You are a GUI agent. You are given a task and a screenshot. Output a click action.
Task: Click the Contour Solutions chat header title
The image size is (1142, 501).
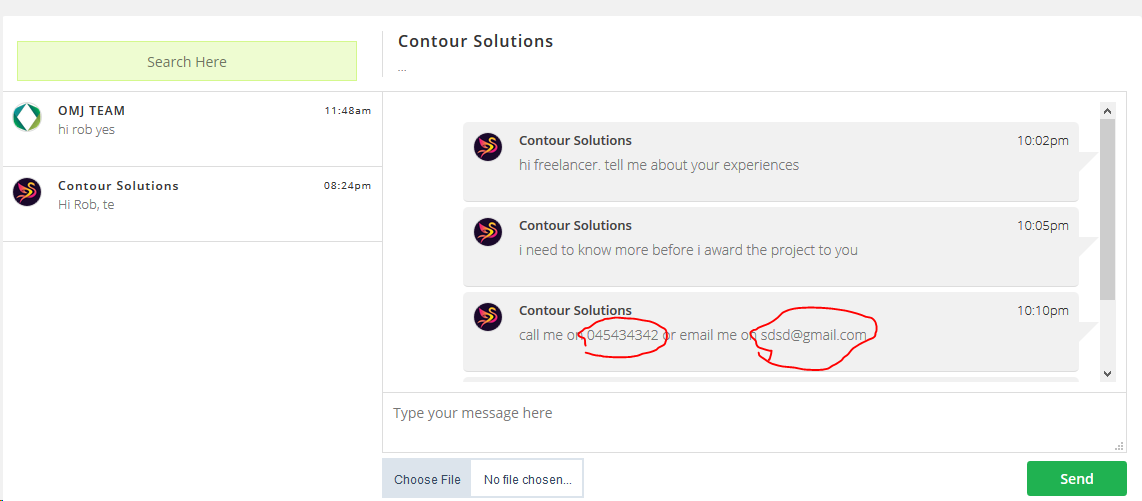click(475, 41)
